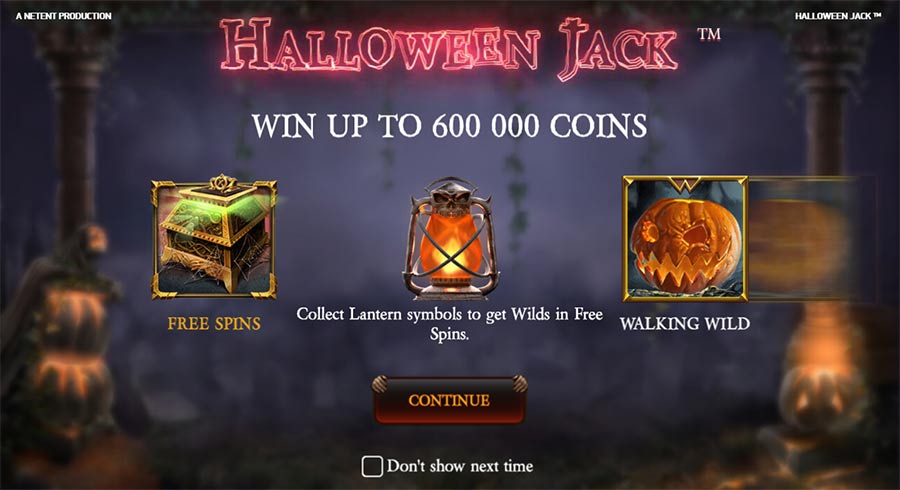
Task: Click the WALKING WILD label
Action: 685,324
